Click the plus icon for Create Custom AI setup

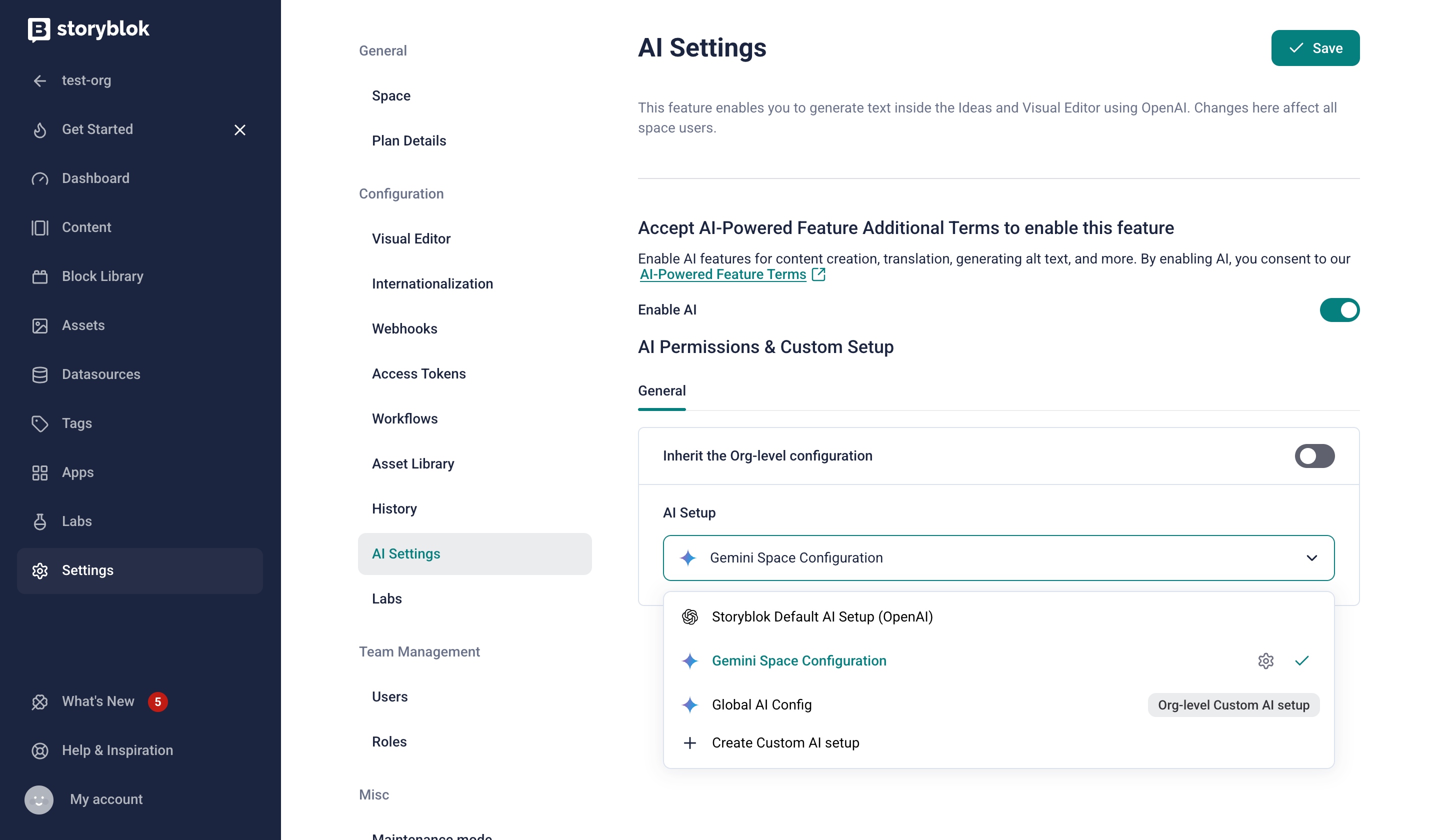click(689, 743)
